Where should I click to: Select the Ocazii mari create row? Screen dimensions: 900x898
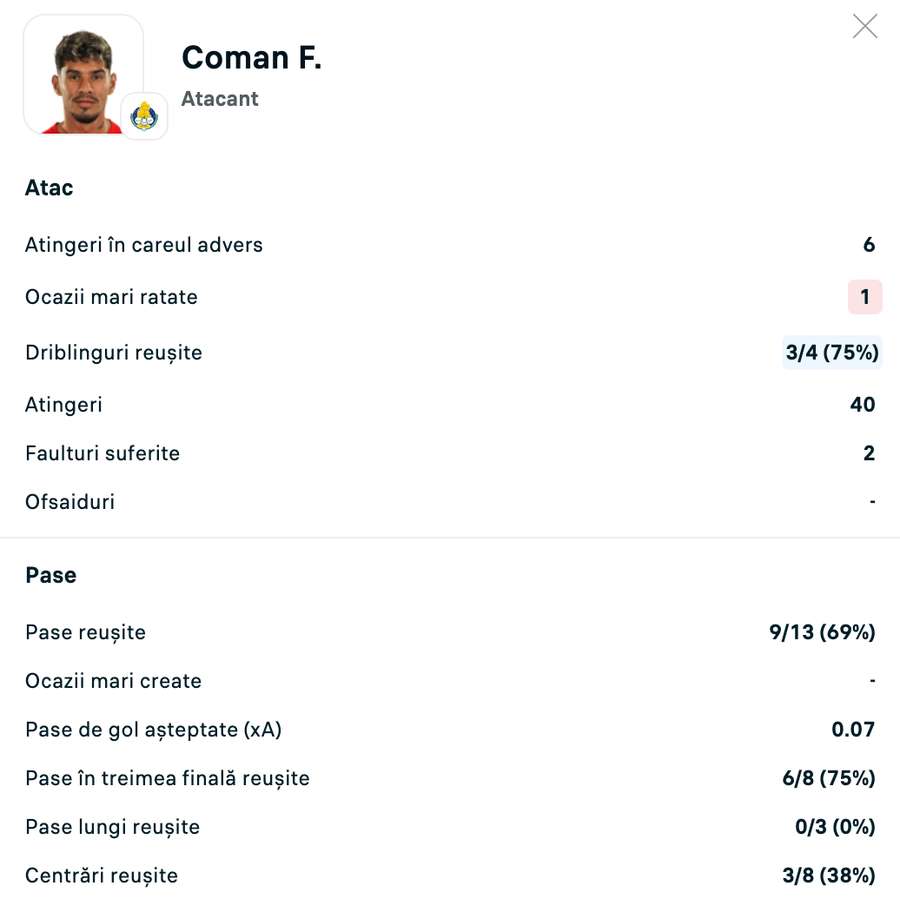[x=113, y=680]
